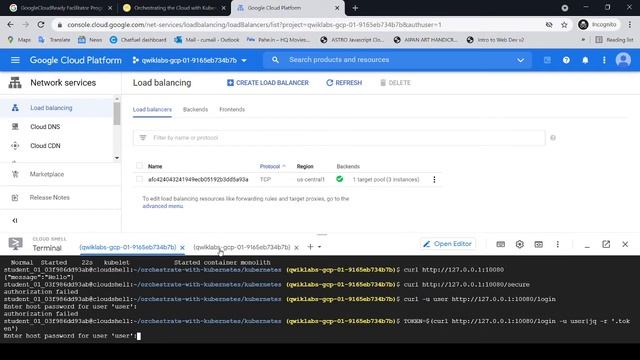Open the advanced menu link
Viewport: 640px width, 360px height.
point(163,206)
